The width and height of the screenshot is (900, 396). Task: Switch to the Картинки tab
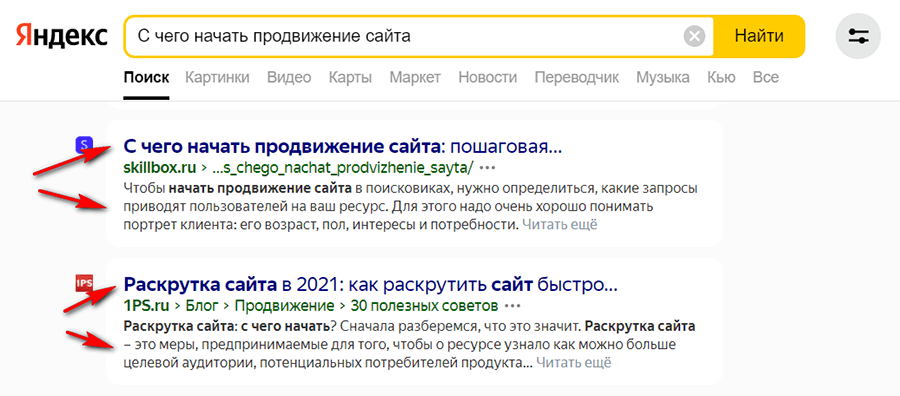point(218,77)
